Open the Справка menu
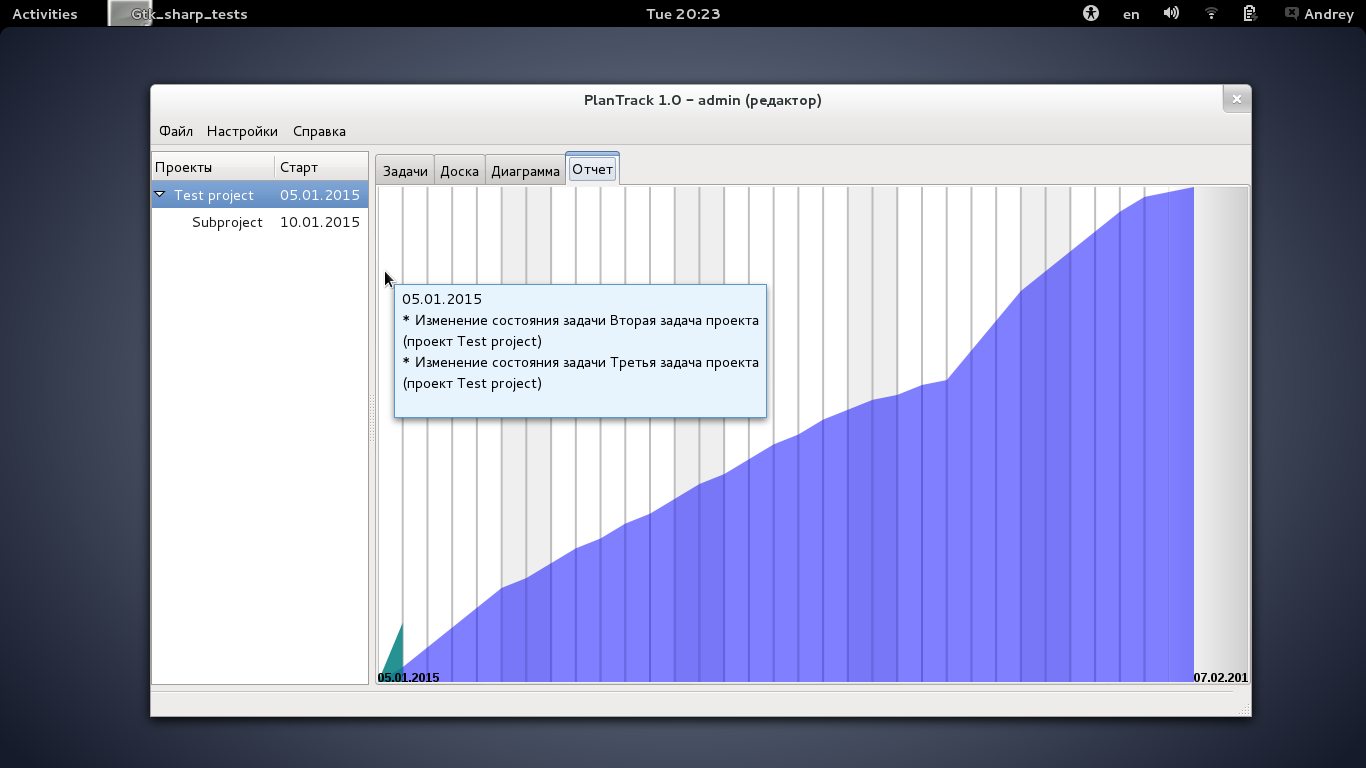Viewport: 1366px width, 768px height. coord(319,131)
